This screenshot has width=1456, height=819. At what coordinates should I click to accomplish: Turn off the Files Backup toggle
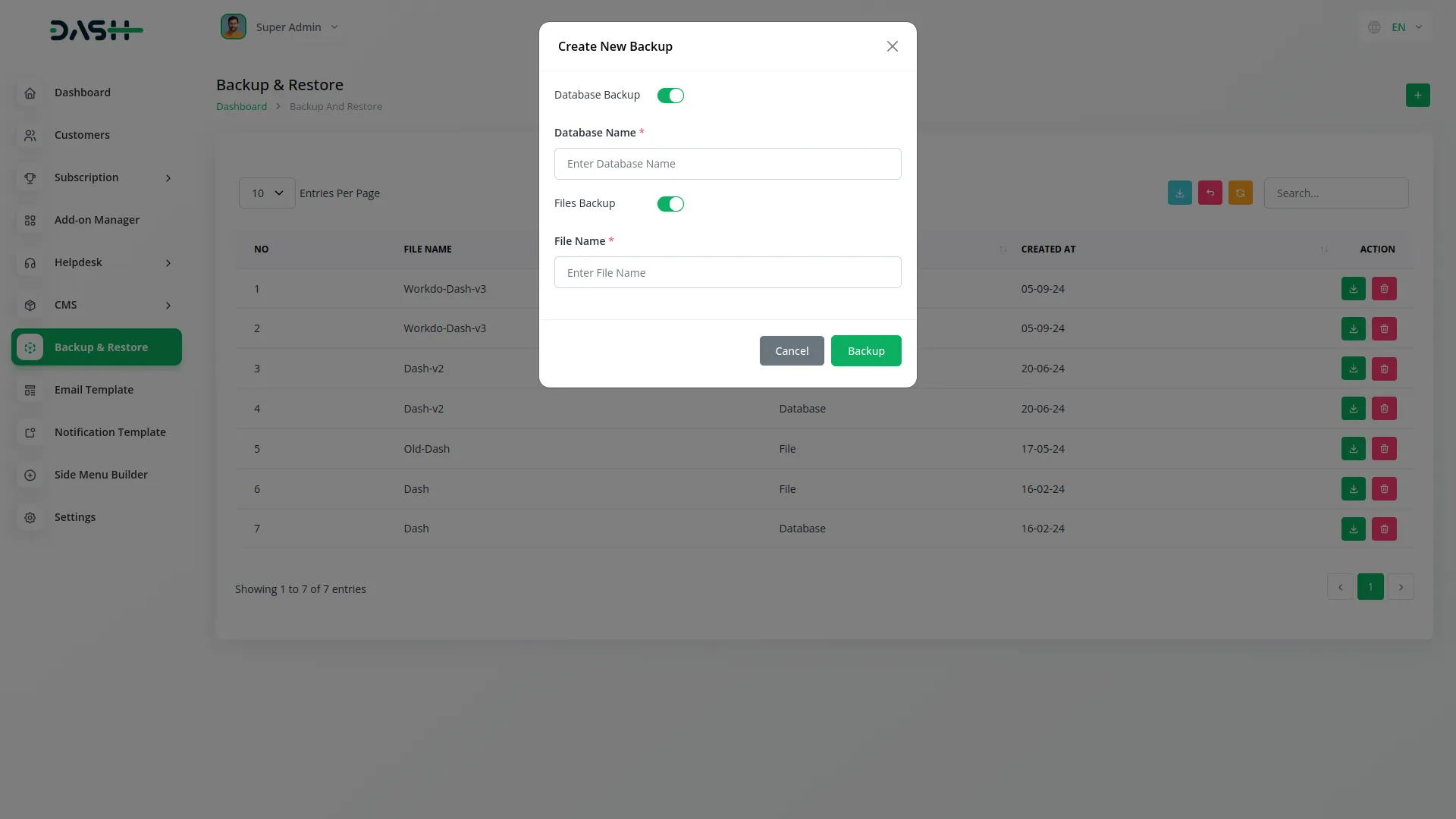point(670,203)
